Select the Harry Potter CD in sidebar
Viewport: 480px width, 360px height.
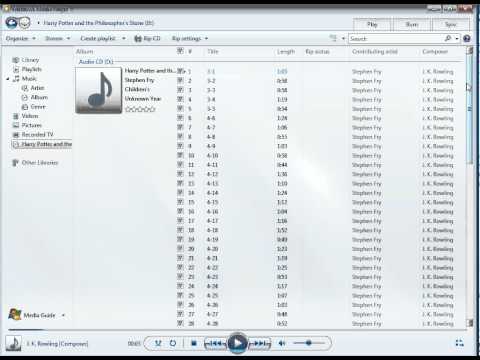[42, 144]
